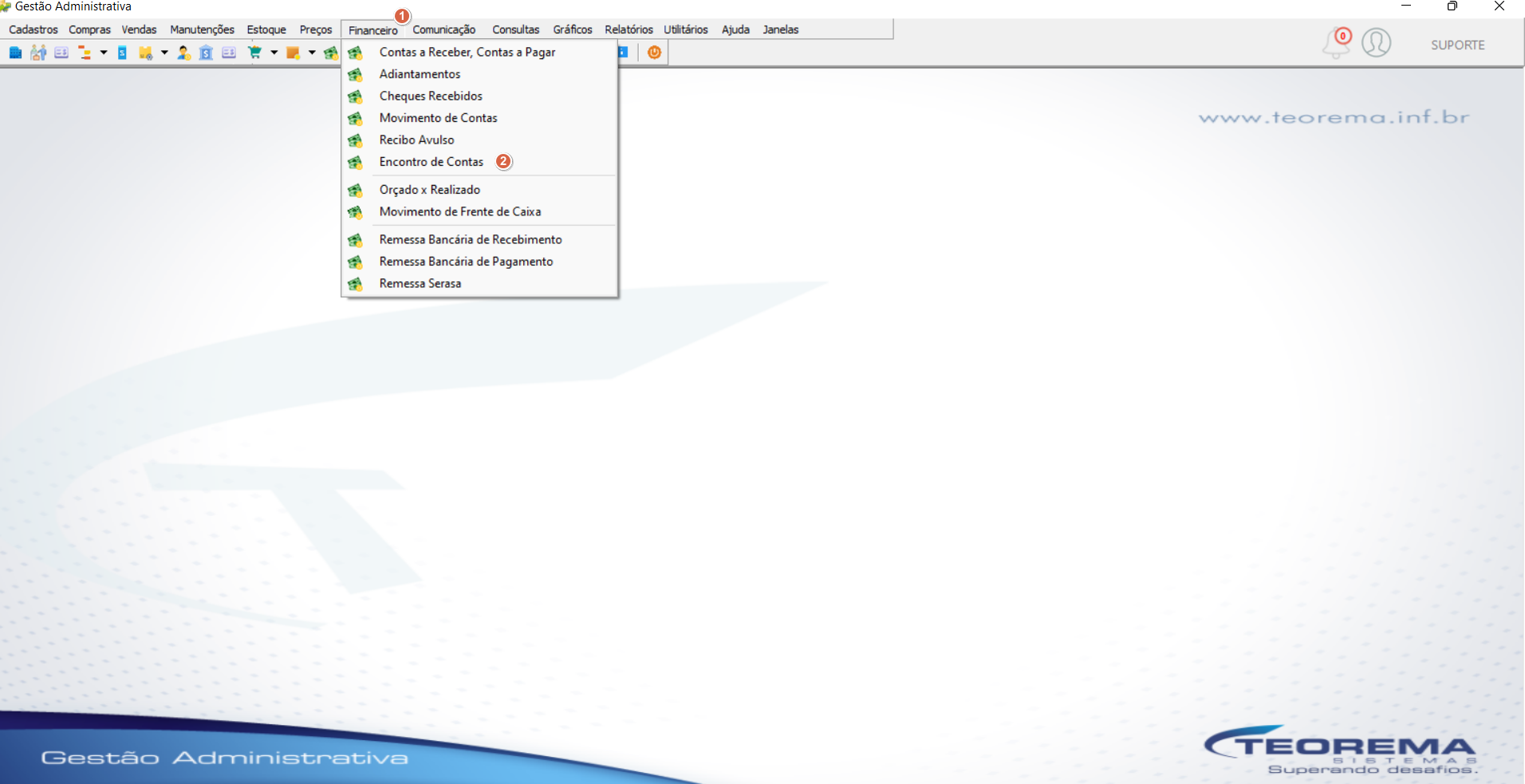The height and width of the screenshot is (784, 1525).
Task: Open the notifications bell icon
Action: [x=1336, y=43]
